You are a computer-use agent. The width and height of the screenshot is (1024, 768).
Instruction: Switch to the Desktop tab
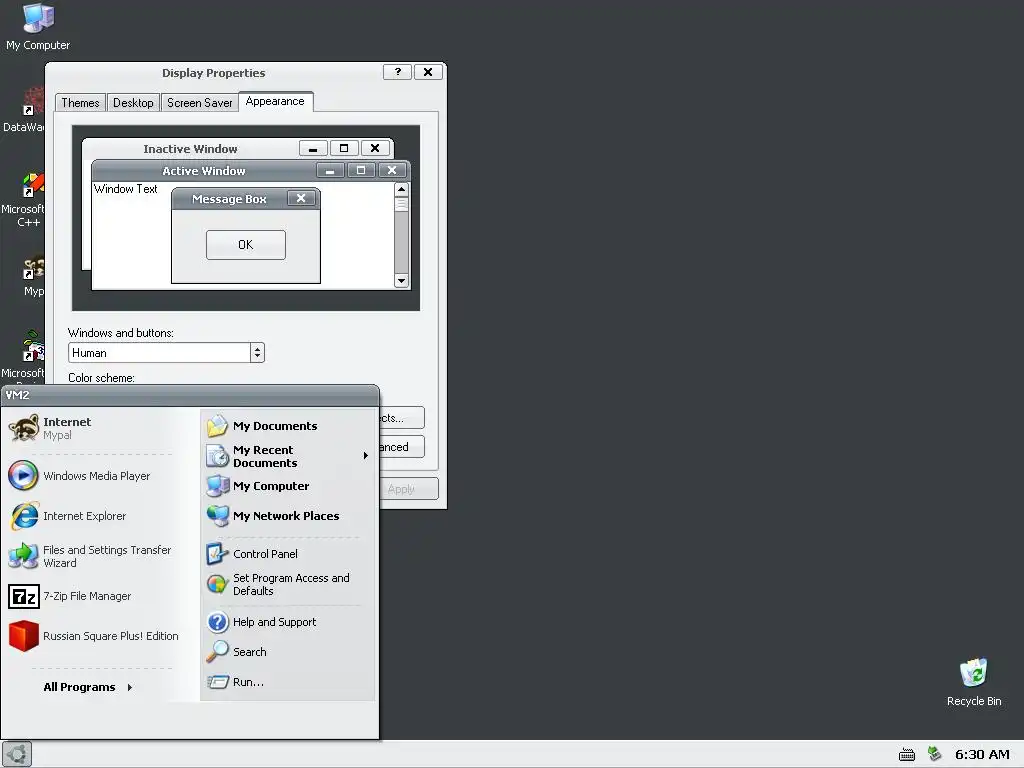click(133, 103)
